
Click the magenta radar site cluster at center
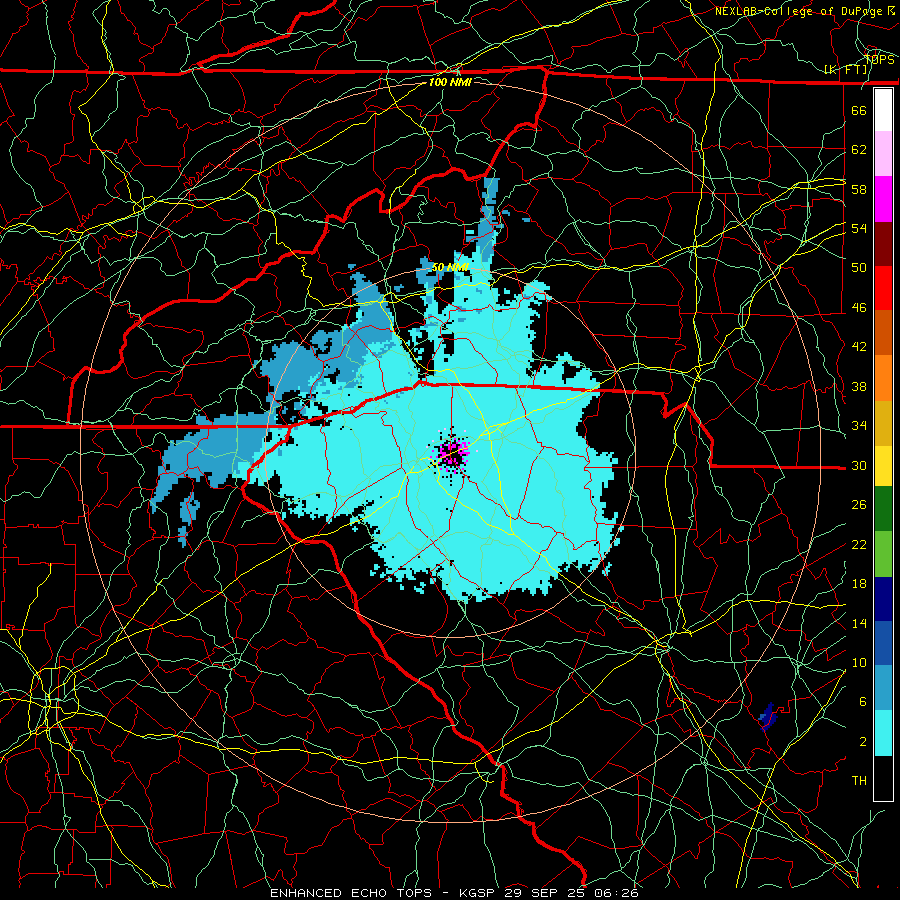[452, 453]
